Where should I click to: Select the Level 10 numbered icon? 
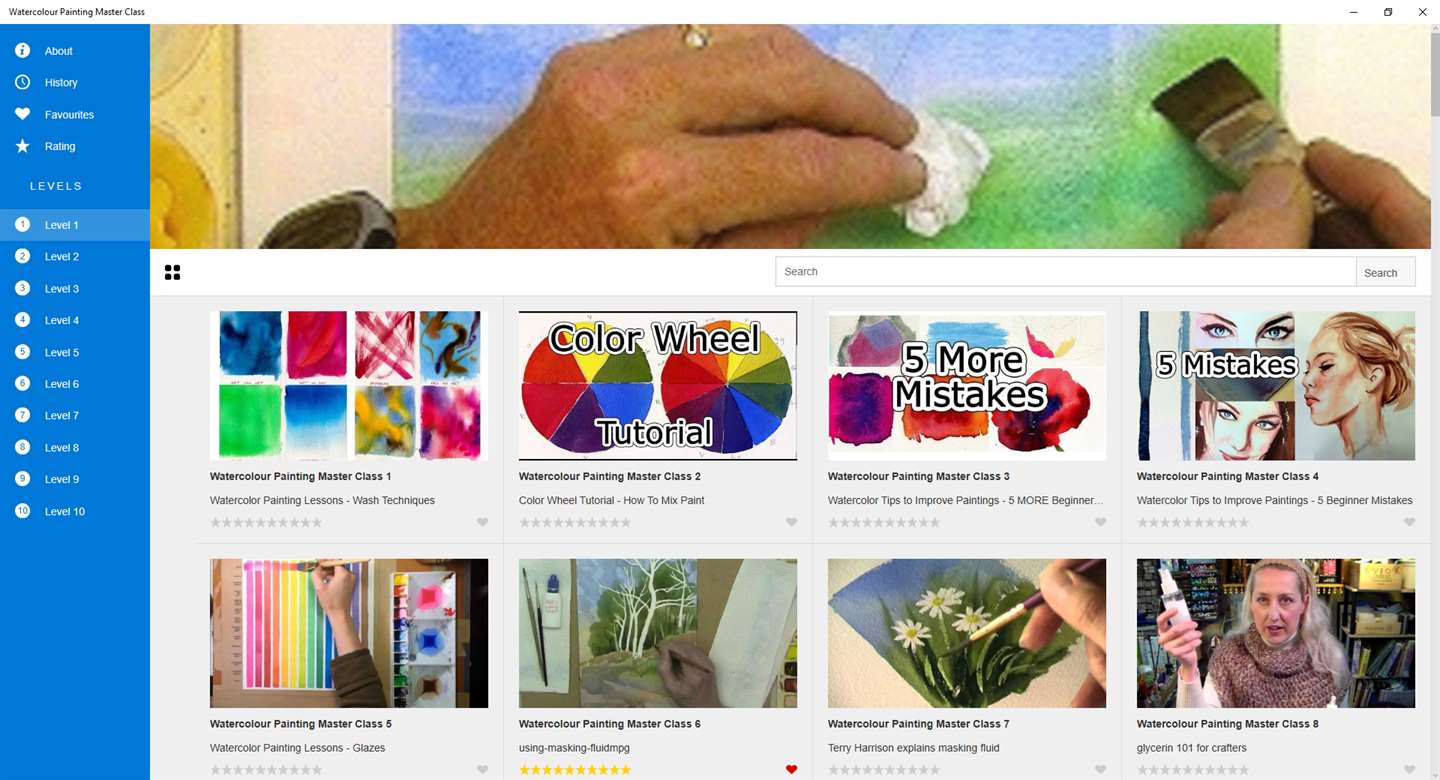[x=22, y=511]
